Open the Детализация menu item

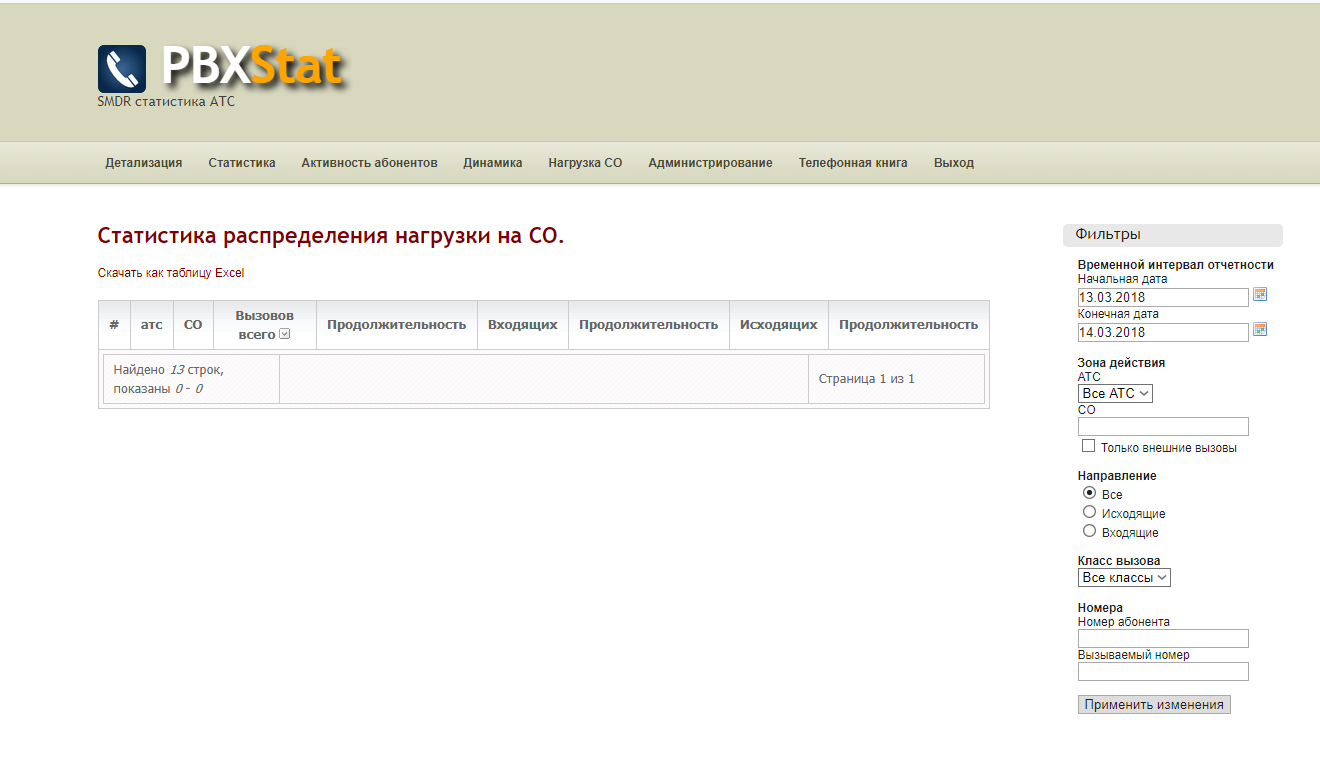144,163
